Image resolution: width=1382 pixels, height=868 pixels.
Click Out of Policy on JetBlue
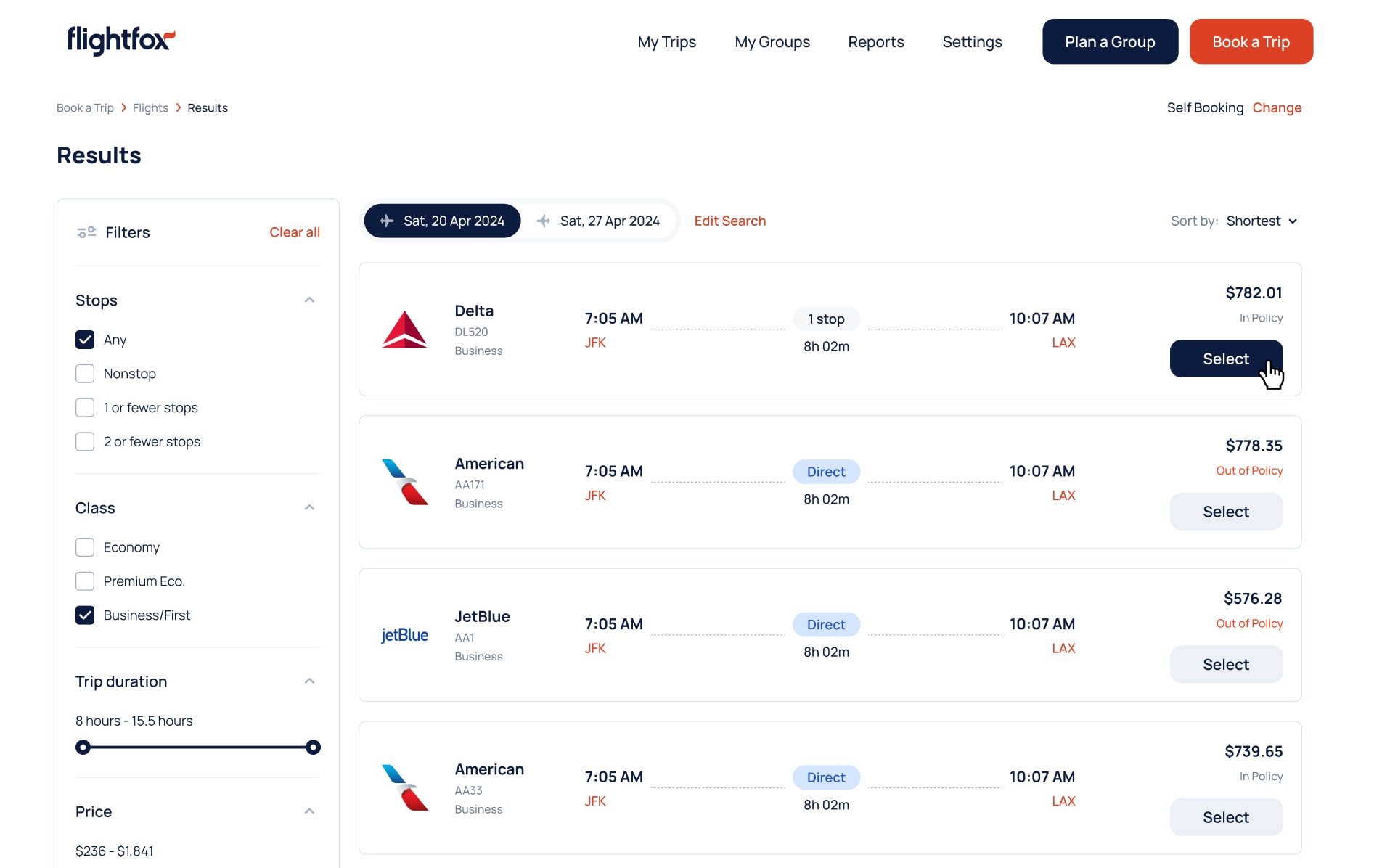[x=1249, y=623]
